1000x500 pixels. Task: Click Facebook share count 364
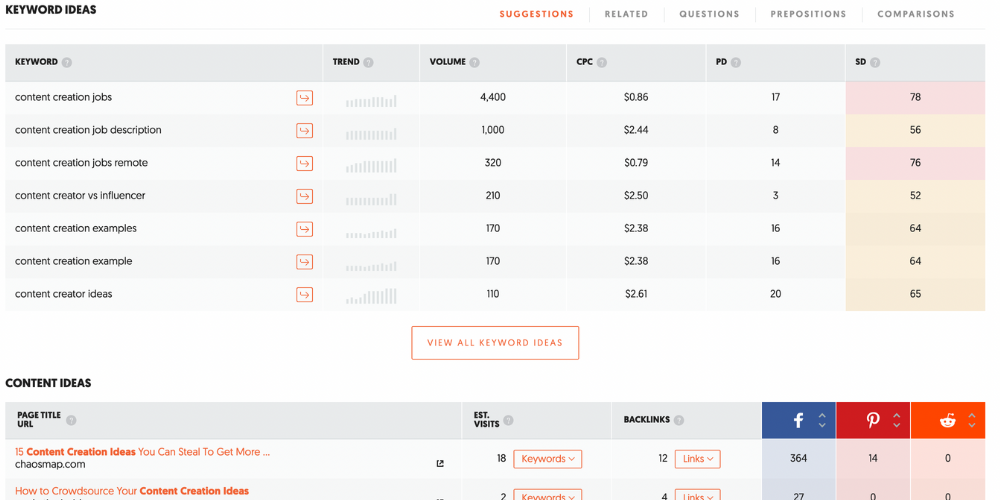pyautogui.click(x=798, y=458)
